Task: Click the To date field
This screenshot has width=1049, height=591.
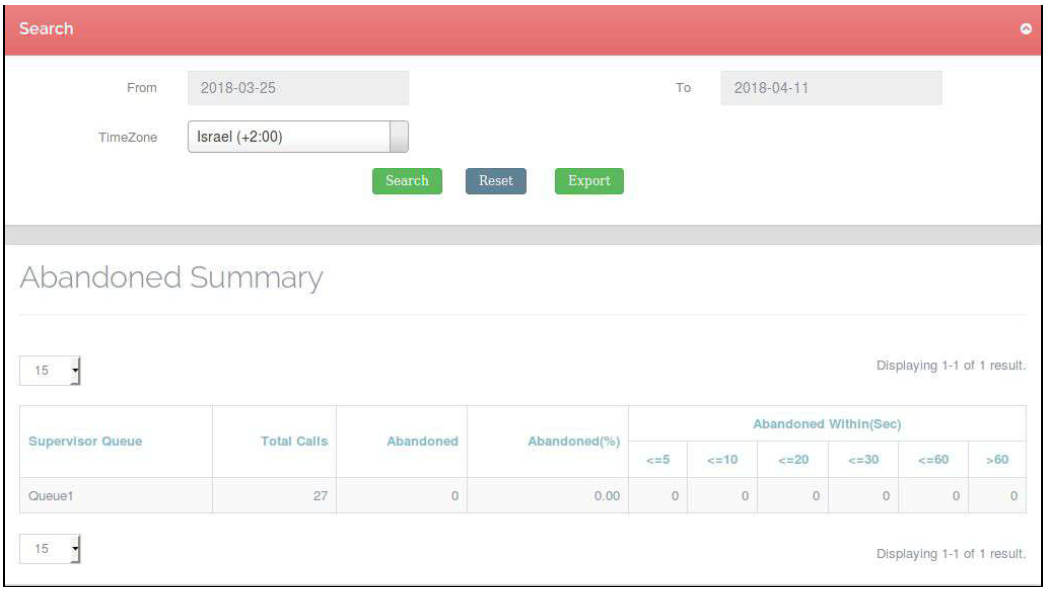Action: tap(831, 88)
